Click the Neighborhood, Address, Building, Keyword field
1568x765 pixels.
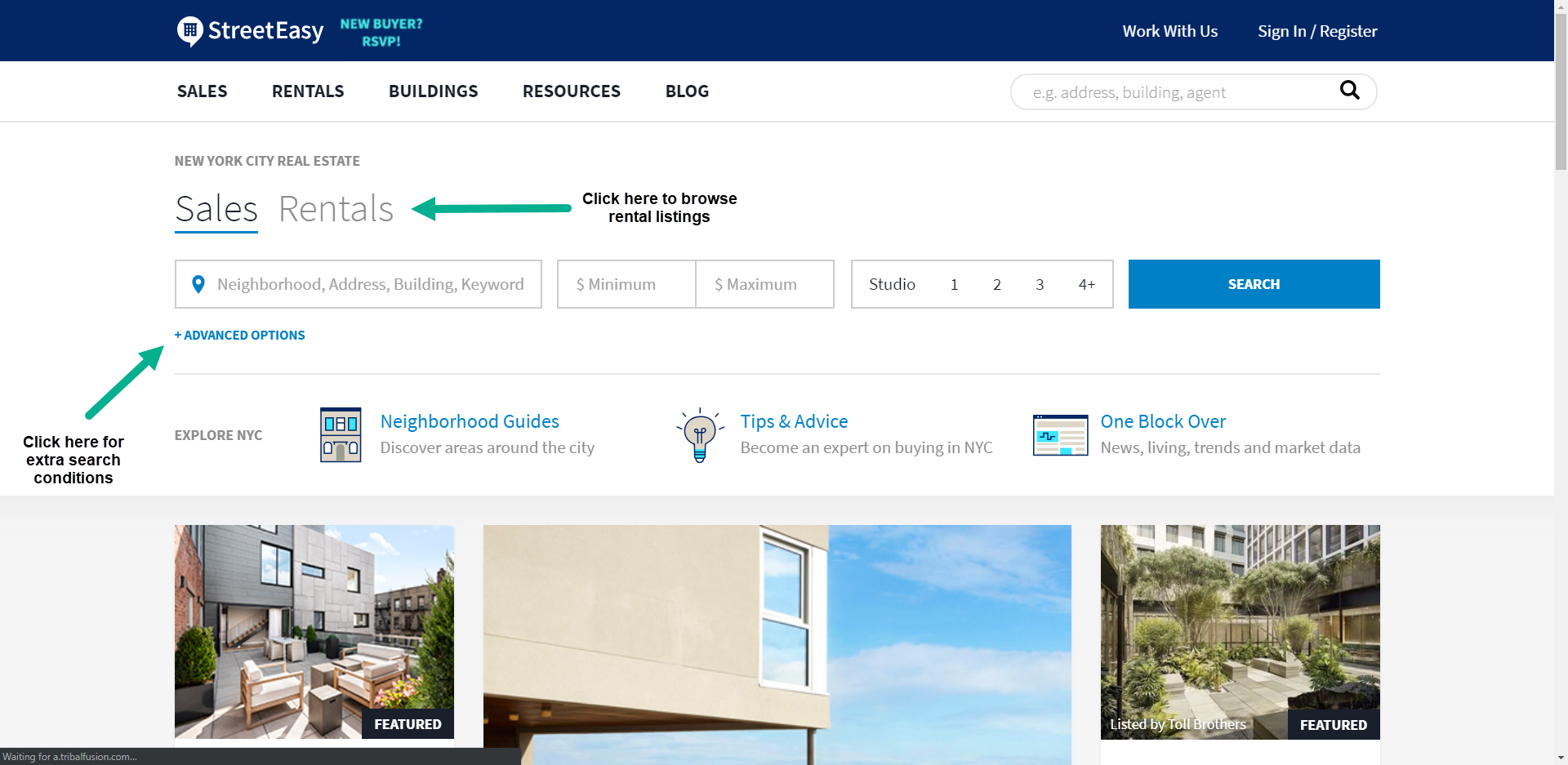(359, 284)
